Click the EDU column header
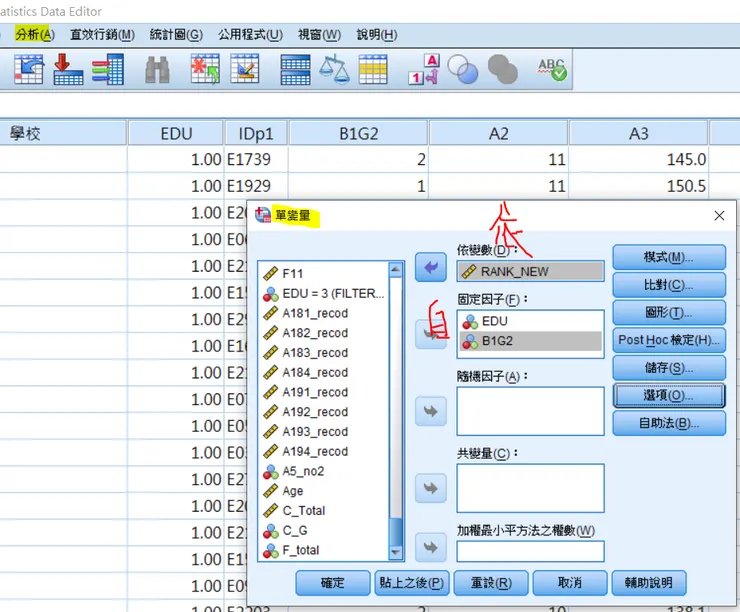The width and height of the screenshot is (740, 612). tap(176, 134)
